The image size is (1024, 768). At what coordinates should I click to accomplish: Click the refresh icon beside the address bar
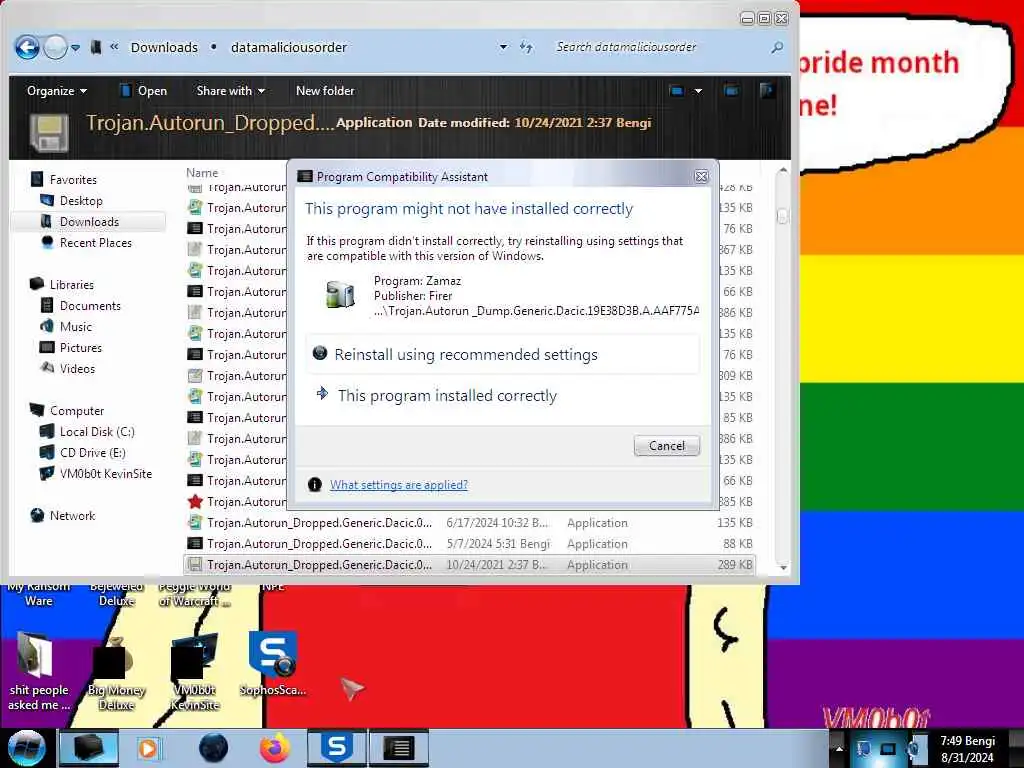coord(526,47)
